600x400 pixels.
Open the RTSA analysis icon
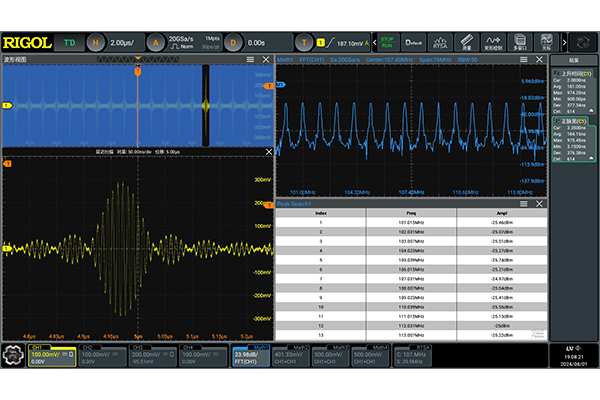pyautogui.click(x=440, y=42)
